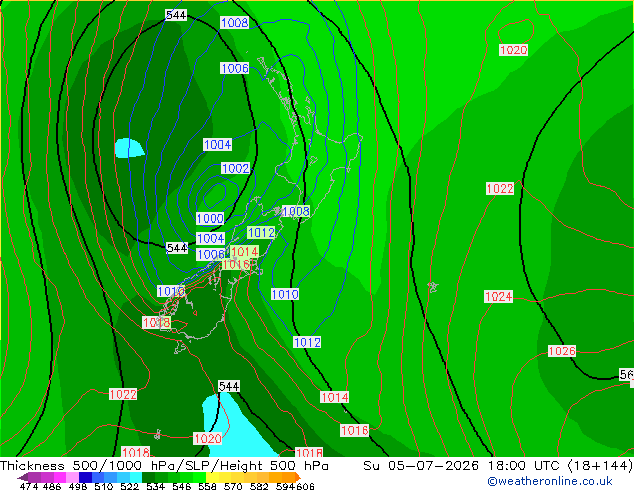Click the green-highlighted 1014 label
Viewport: 634px width, 490px height.
coord(244,252)
